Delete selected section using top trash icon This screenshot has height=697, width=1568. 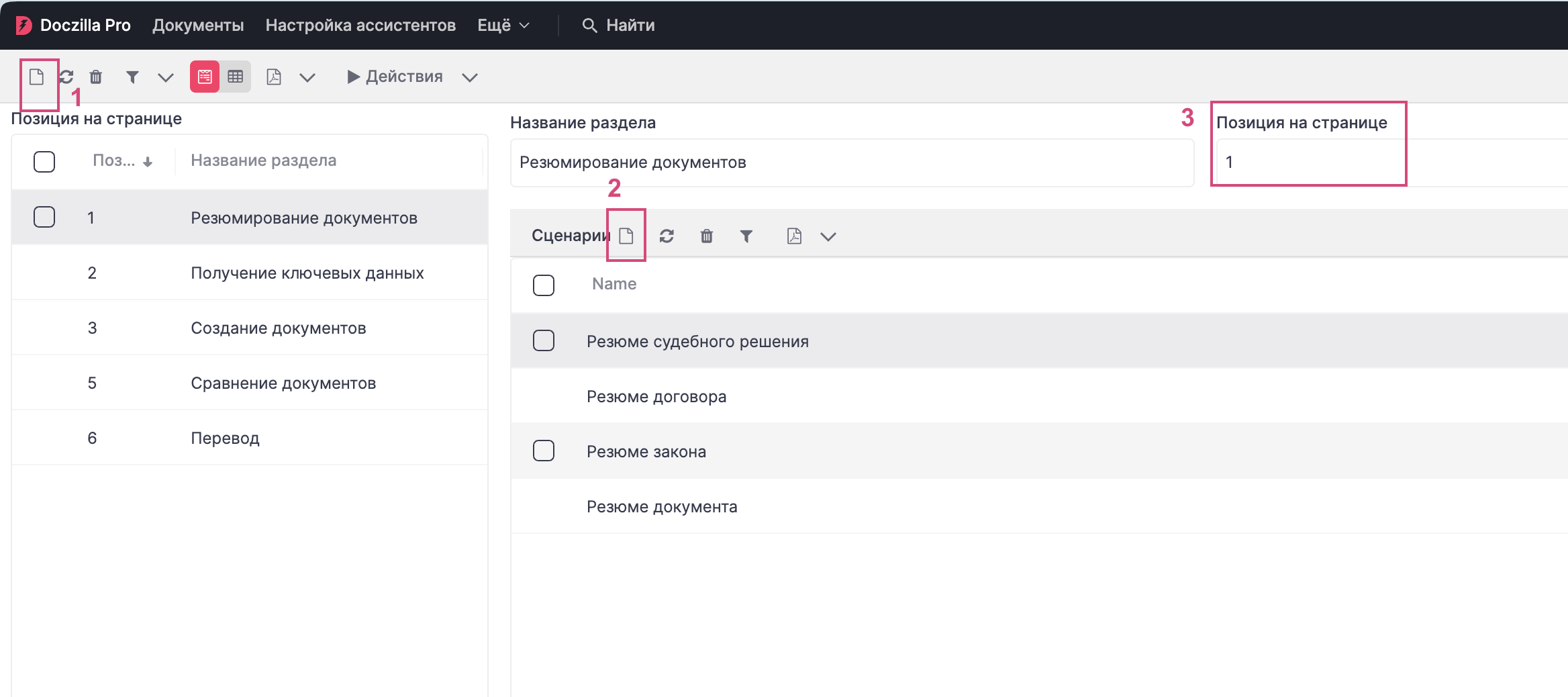(x=96, y=77)
